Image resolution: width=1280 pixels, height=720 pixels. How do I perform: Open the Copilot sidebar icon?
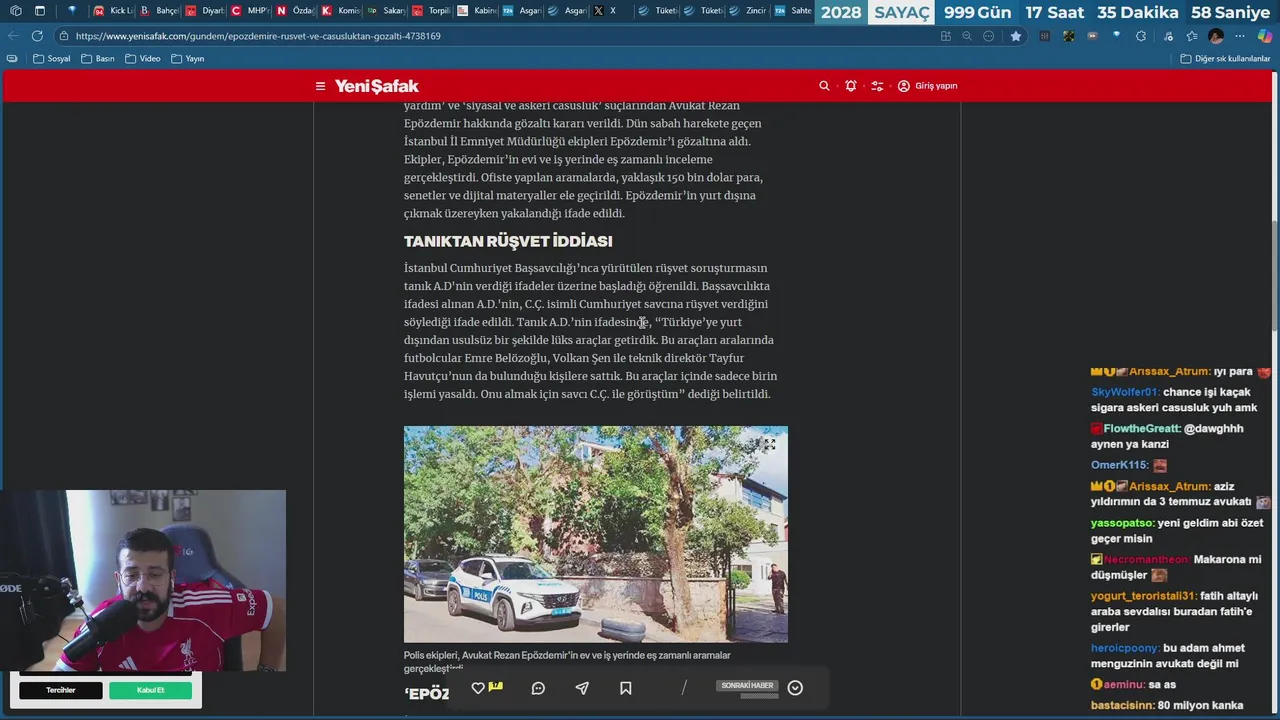tap(1265, 36)
